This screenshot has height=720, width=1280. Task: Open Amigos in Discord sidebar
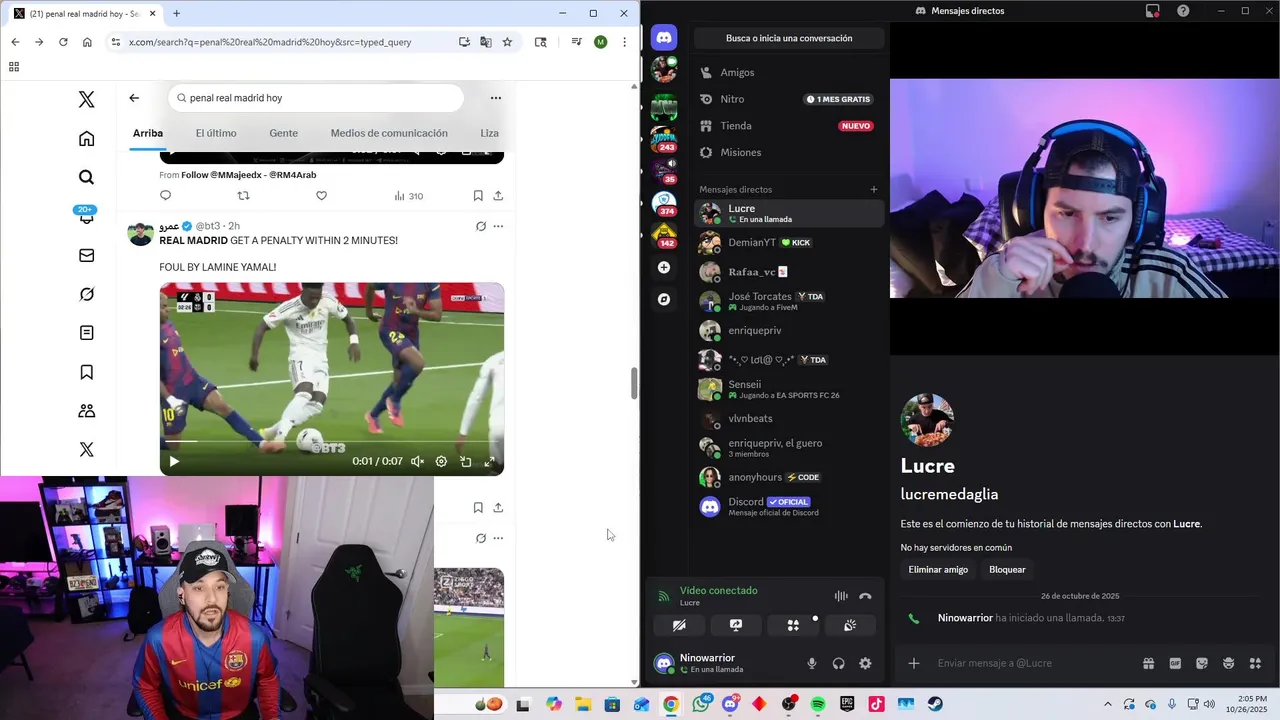(789, 73)
